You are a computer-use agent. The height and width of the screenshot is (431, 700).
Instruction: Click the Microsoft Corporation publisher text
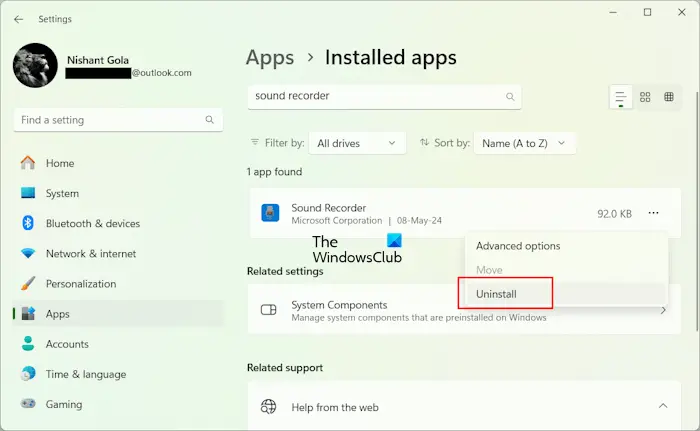(337, 221)
